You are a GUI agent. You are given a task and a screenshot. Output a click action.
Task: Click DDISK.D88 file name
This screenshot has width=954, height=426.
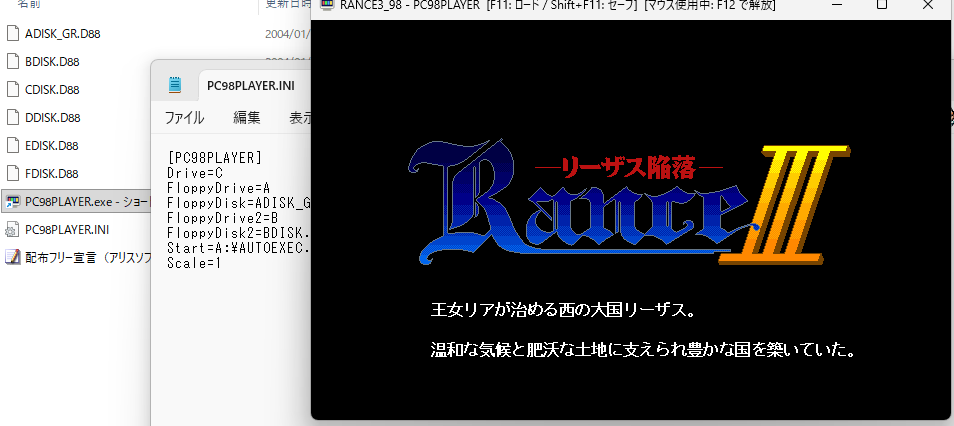53,117
